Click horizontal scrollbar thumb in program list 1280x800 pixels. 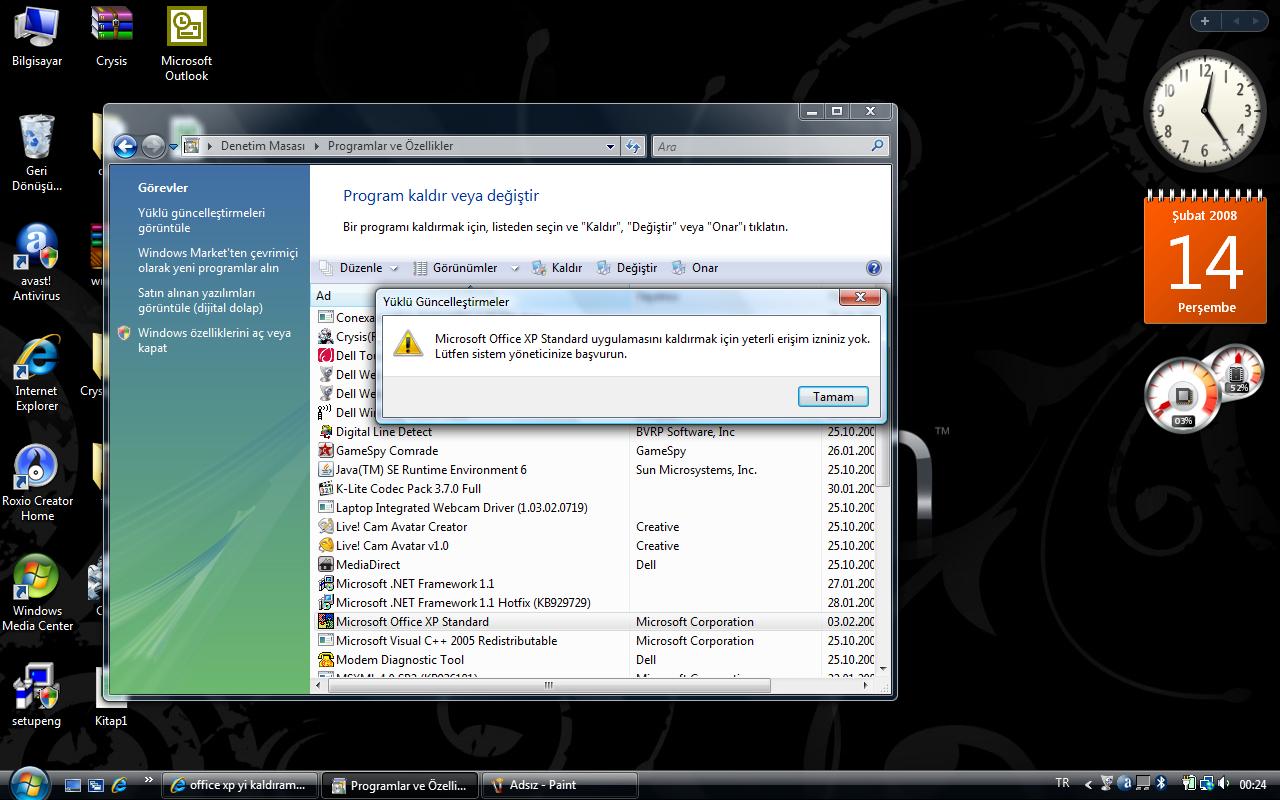point(548,685)
